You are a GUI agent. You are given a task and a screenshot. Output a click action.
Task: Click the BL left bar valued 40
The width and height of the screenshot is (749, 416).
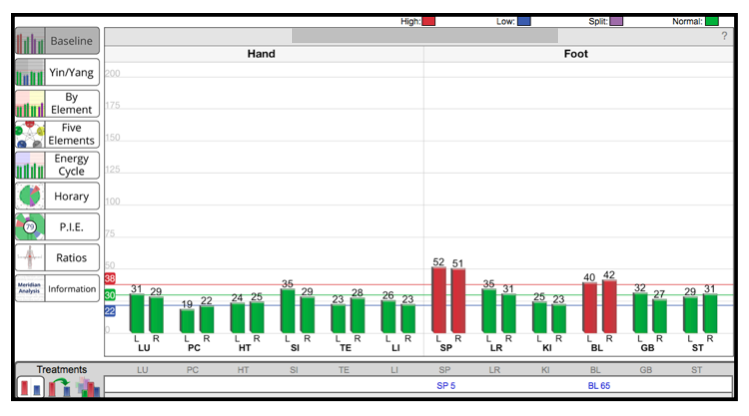pos(589,308)
